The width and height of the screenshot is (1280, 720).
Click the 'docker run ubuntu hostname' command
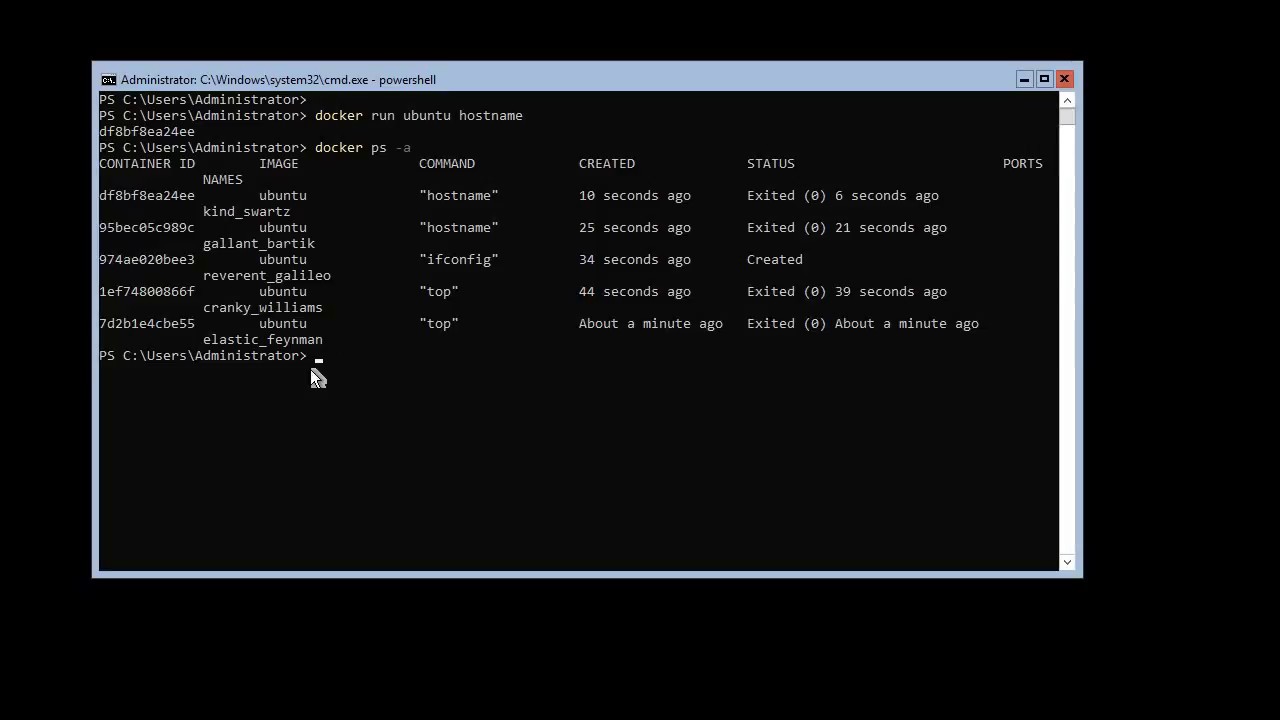[419, 116]
